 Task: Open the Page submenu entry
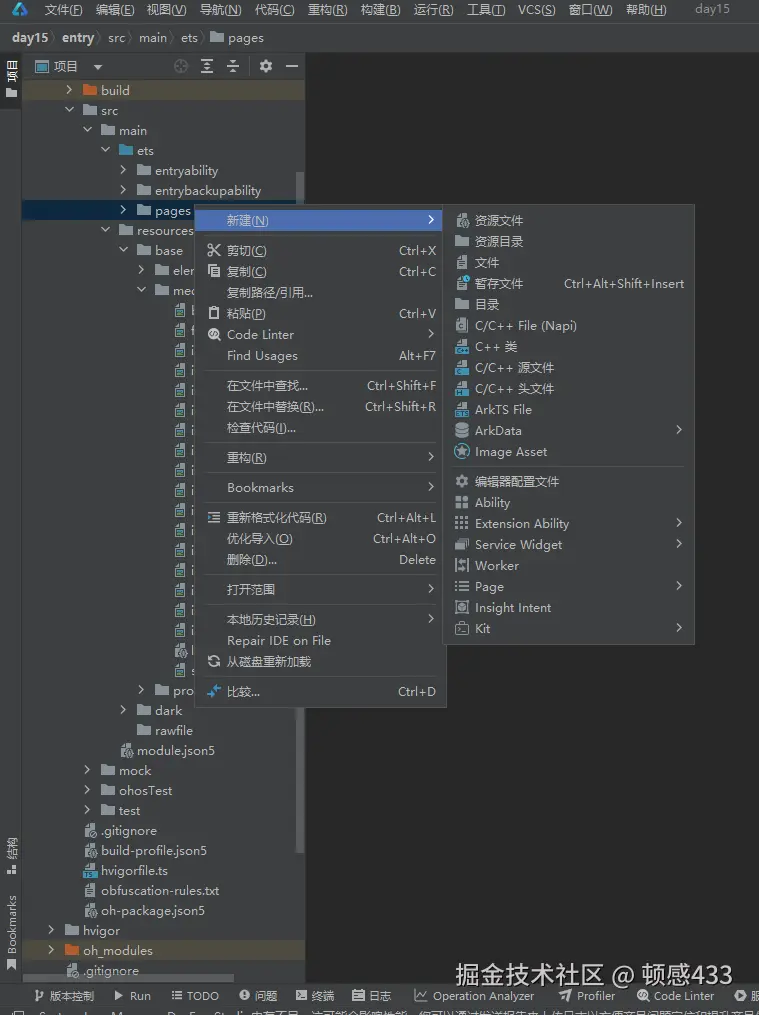click(x=569, y=586)
